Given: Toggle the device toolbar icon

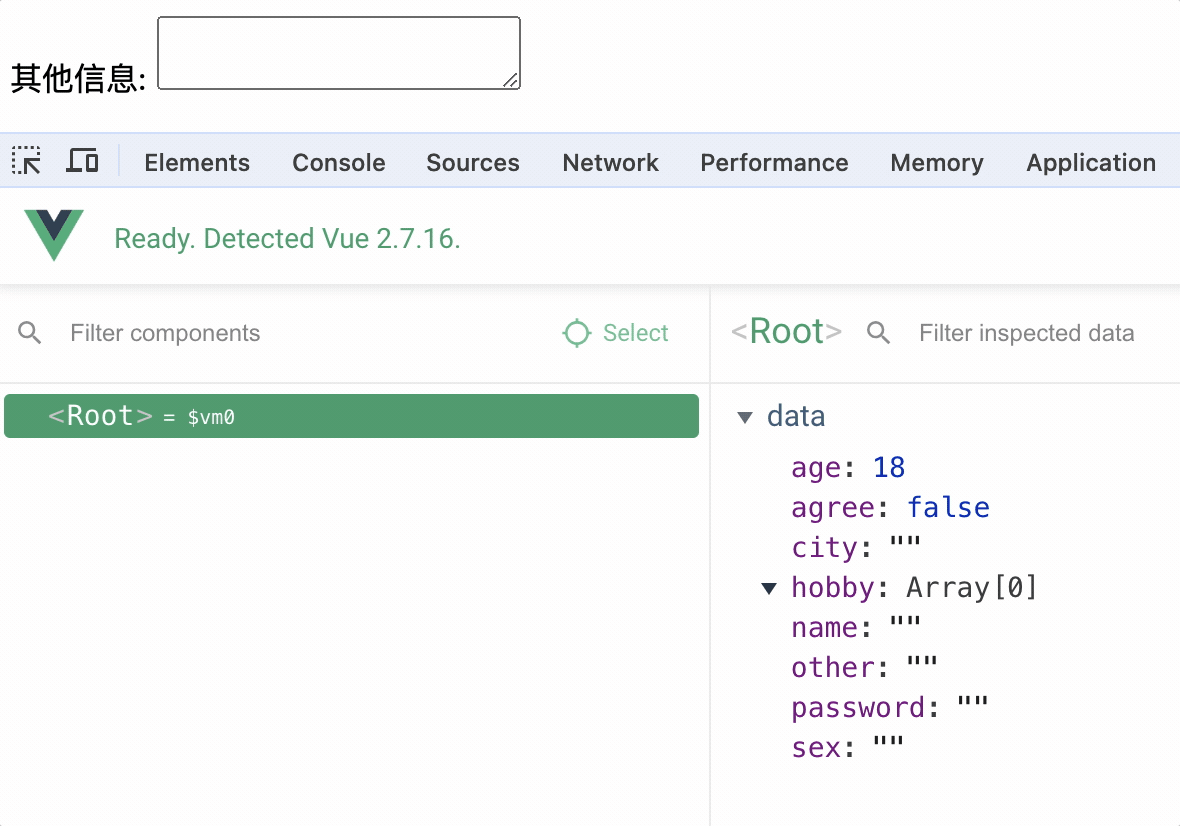Looking at the screenshot, I should pyautogui.click(x=82, y=160).
